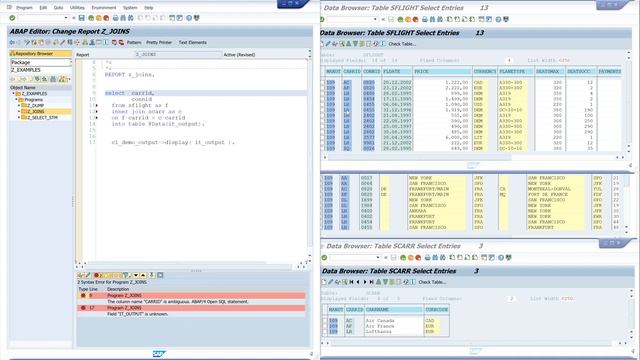Click green Back icon in SCARR Data Browser toolbar
This screenshot has height=360, width=640.
(403, 258)
